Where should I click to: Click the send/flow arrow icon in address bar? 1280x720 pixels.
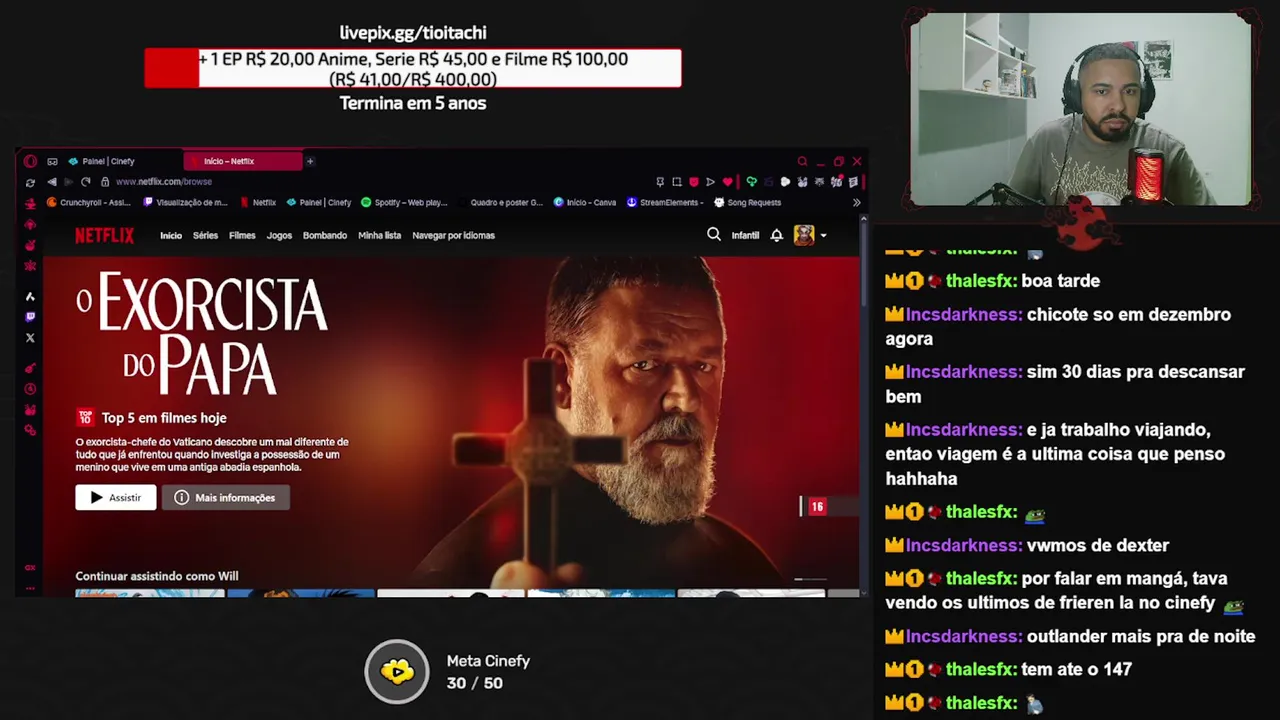pos(710,182)
